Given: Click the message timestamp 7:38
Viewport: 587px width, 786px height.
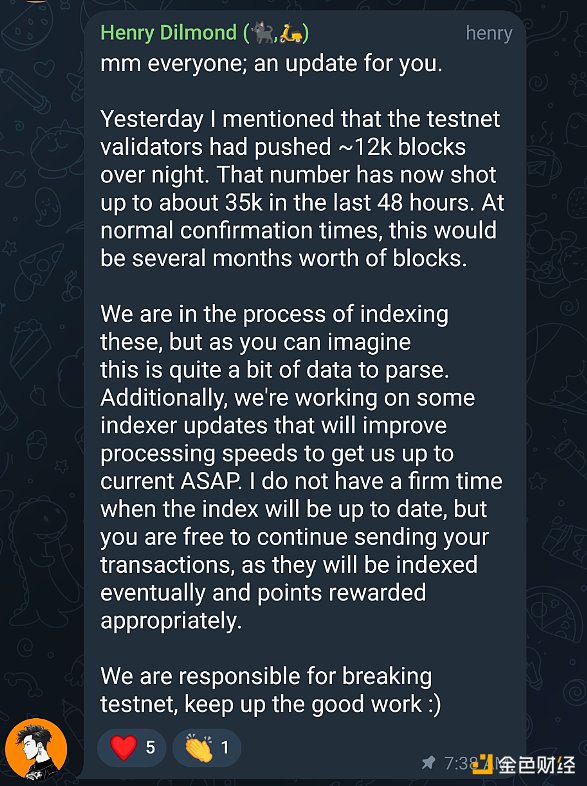Looking at the screenshot, I should point(456,763).
